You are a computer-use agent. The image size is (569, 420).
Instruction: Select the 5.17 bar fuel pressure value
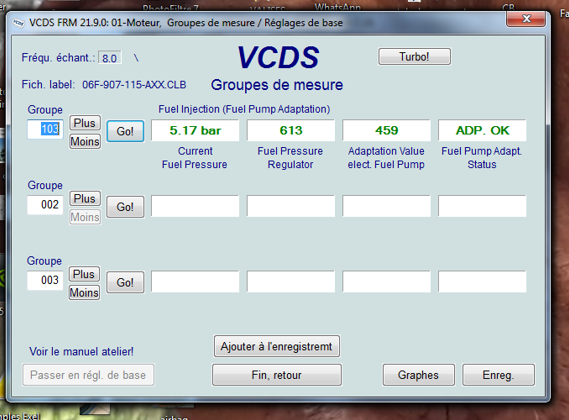click(195, 130)
